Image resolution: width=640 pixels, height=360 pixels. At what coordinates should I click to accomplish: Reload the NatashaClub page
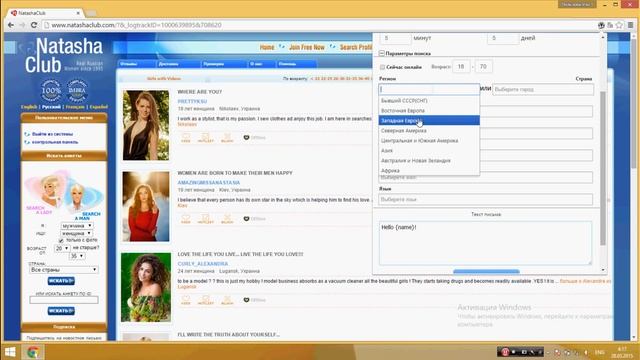[34, 25]
